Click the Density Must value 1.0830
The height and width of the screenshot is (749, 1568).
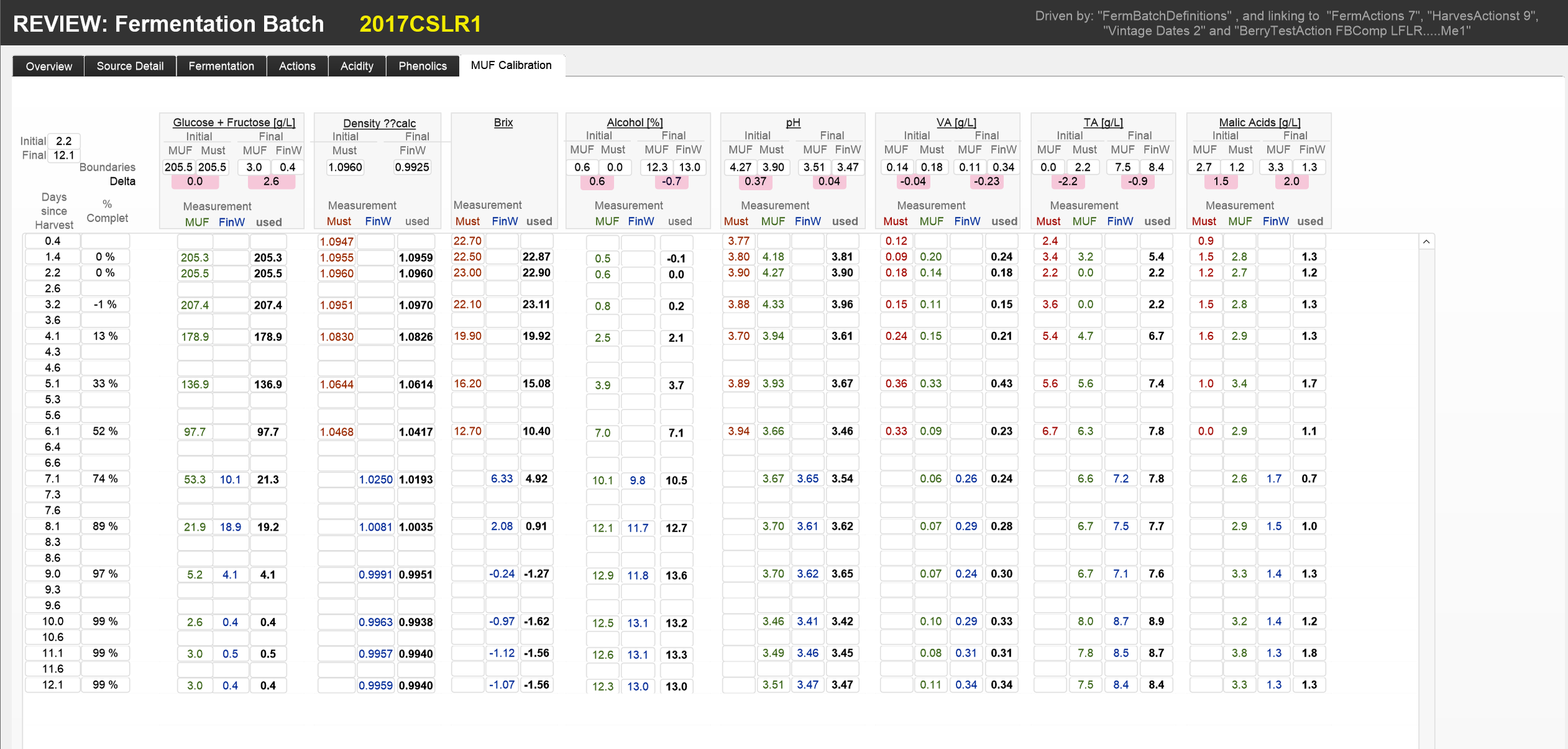click(337, 337)
